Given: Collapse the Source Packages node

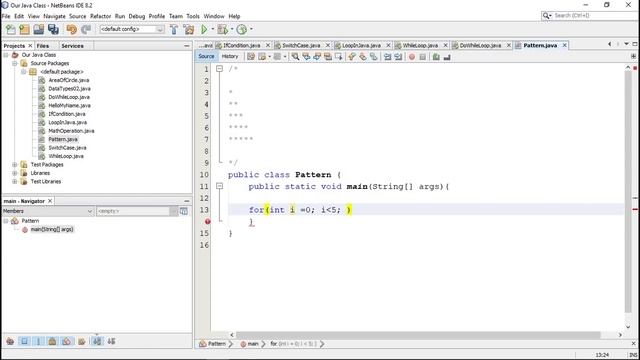Looking at the screenshot, I should (x=15, y=63).
